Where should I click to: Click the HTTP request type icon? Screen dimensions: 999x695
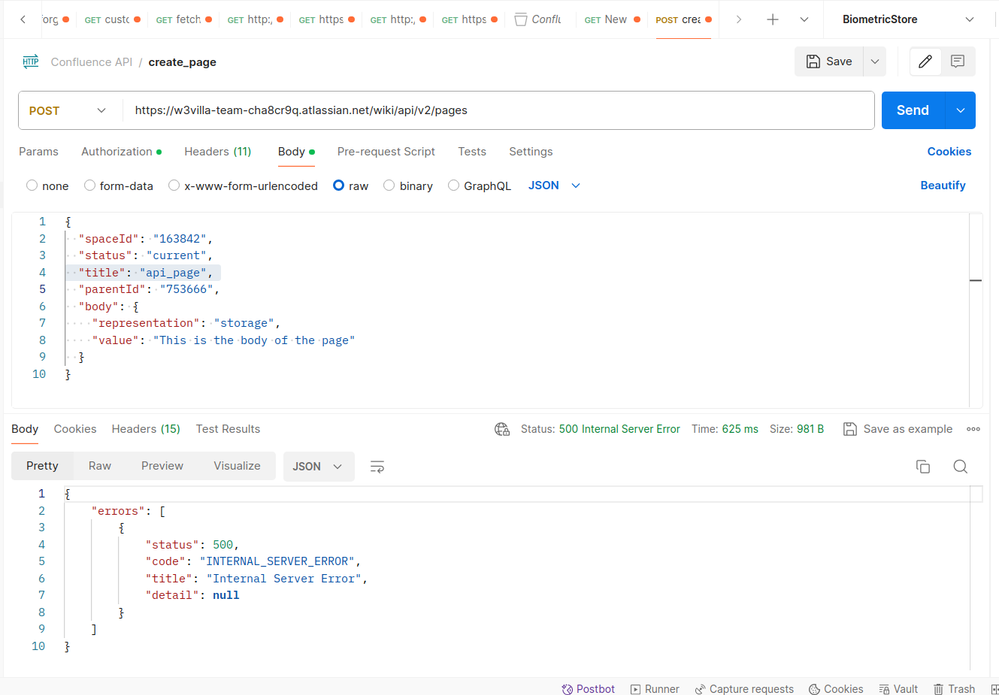pyautogui.click(x=30, y=62)
